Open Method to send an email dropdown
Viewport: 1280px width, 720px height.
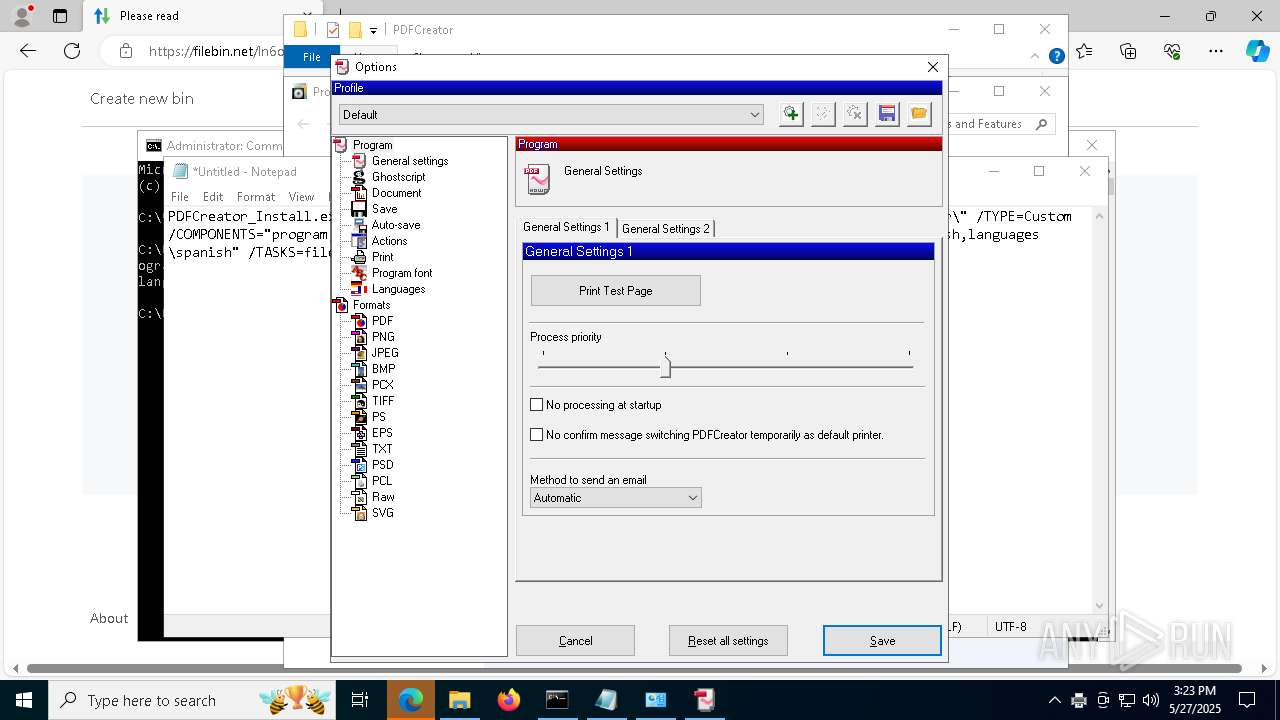click(616, 498)
